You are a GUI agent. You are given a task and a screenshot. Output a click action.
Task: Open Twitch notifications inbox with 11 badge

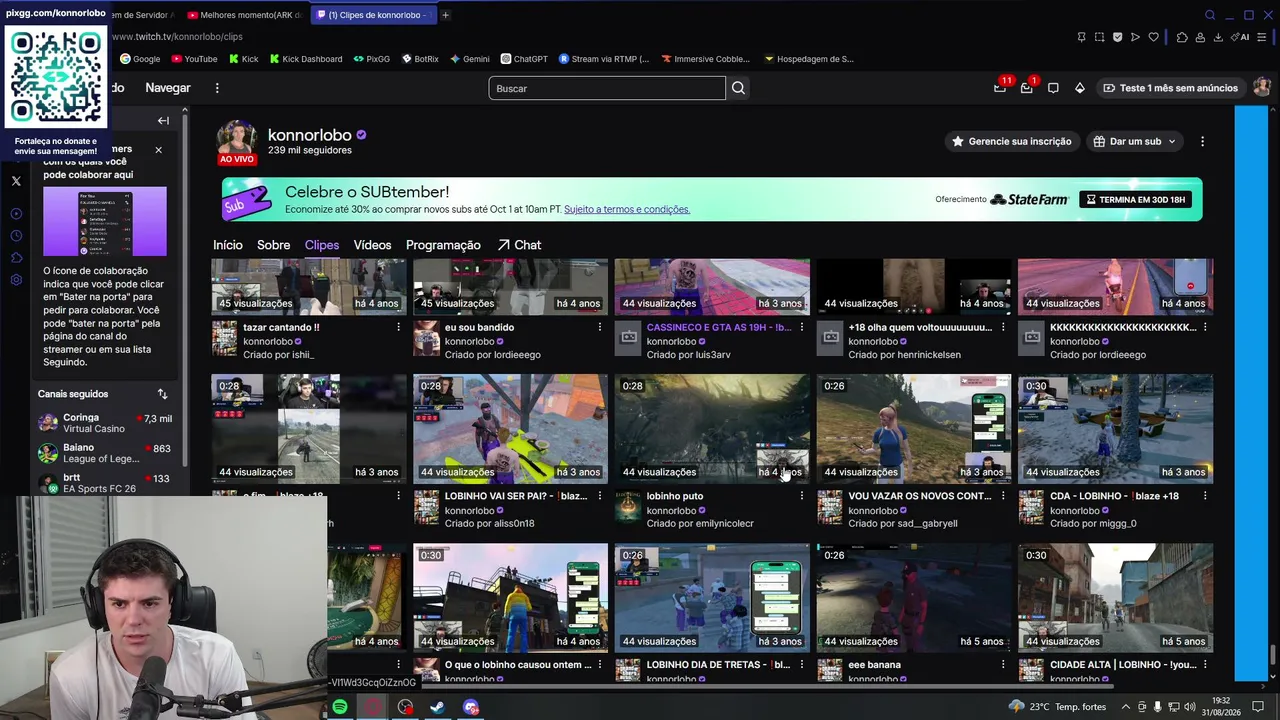[x=1000, y=88]
